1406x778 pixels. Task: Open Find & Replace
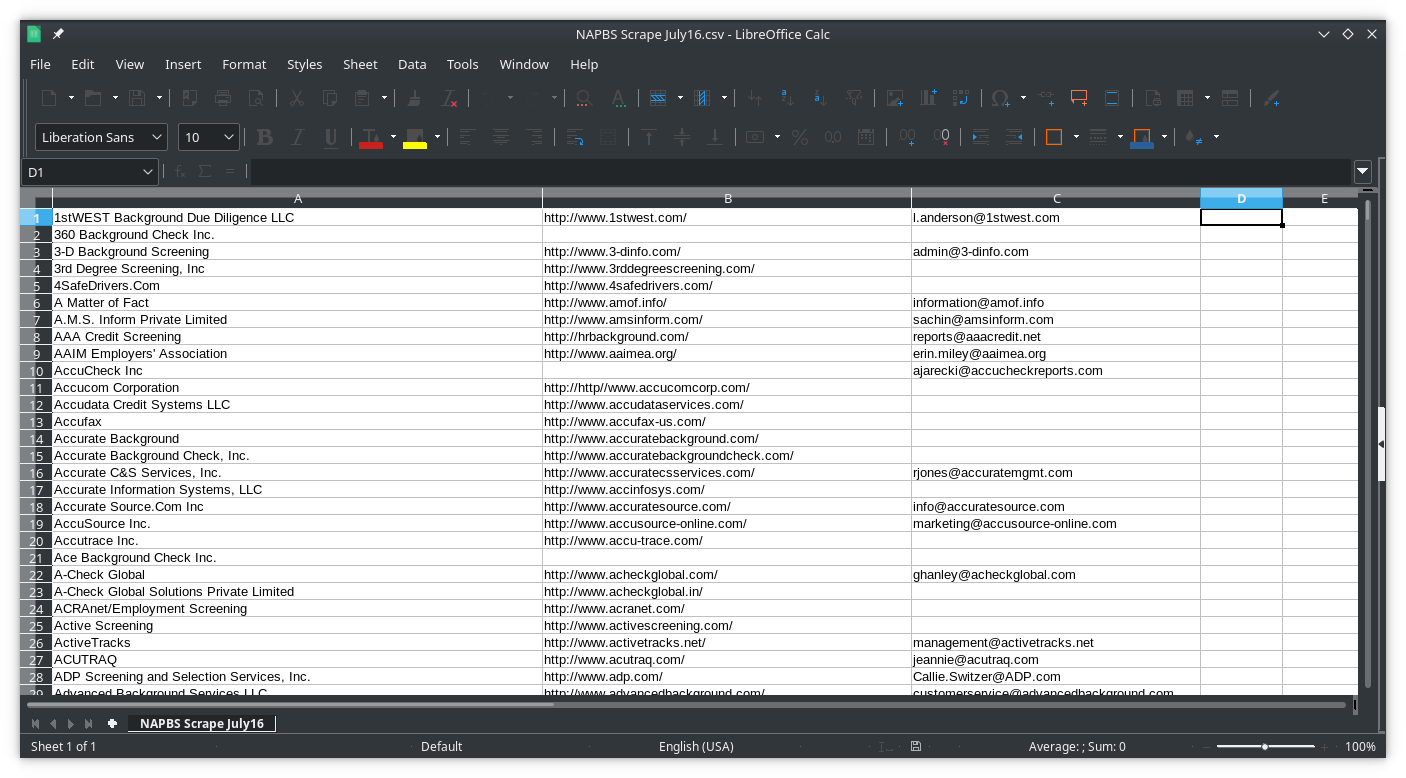tap(584, 98)
